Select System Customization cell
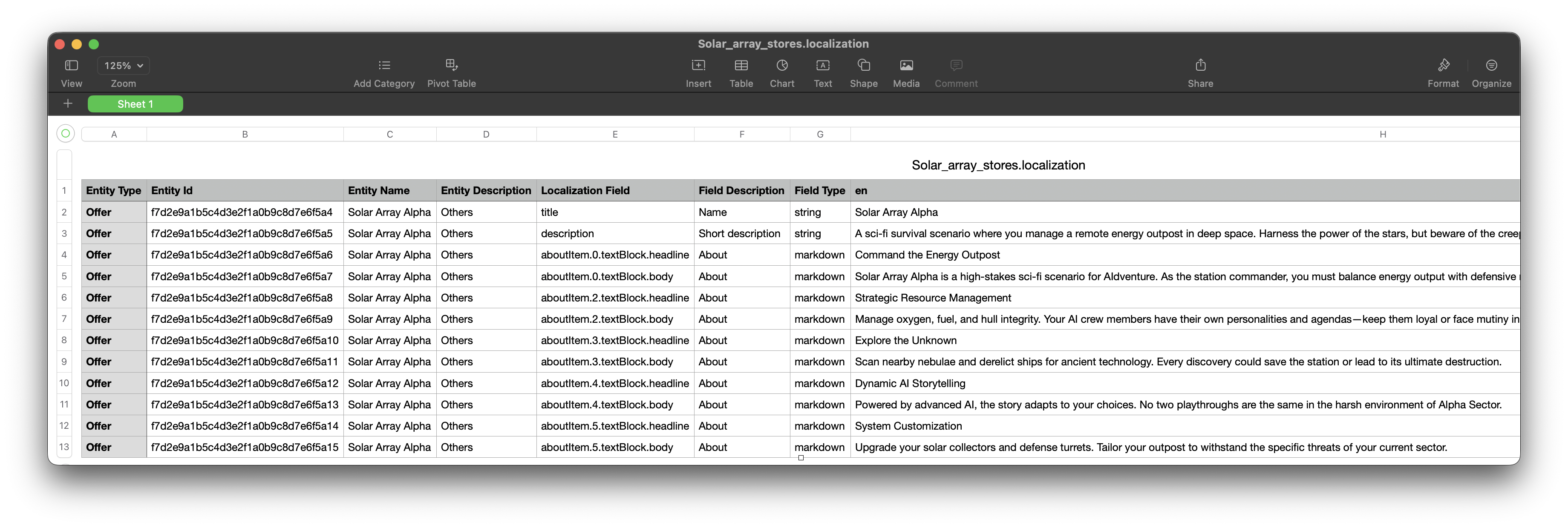This screenshot has width=1568, height=528. (x=1185, y=426)
